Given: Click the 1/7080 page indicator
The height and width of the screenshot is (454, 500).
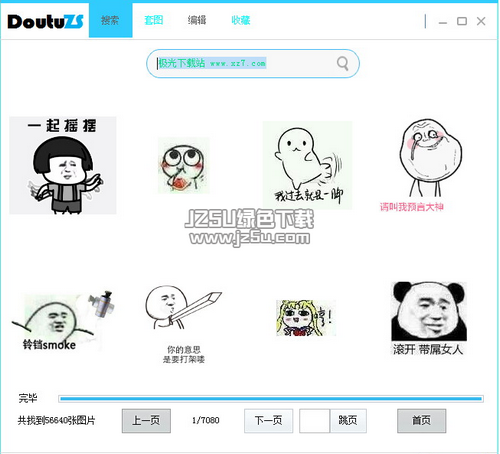Looking at the screenshot, I should coord(206,420).
